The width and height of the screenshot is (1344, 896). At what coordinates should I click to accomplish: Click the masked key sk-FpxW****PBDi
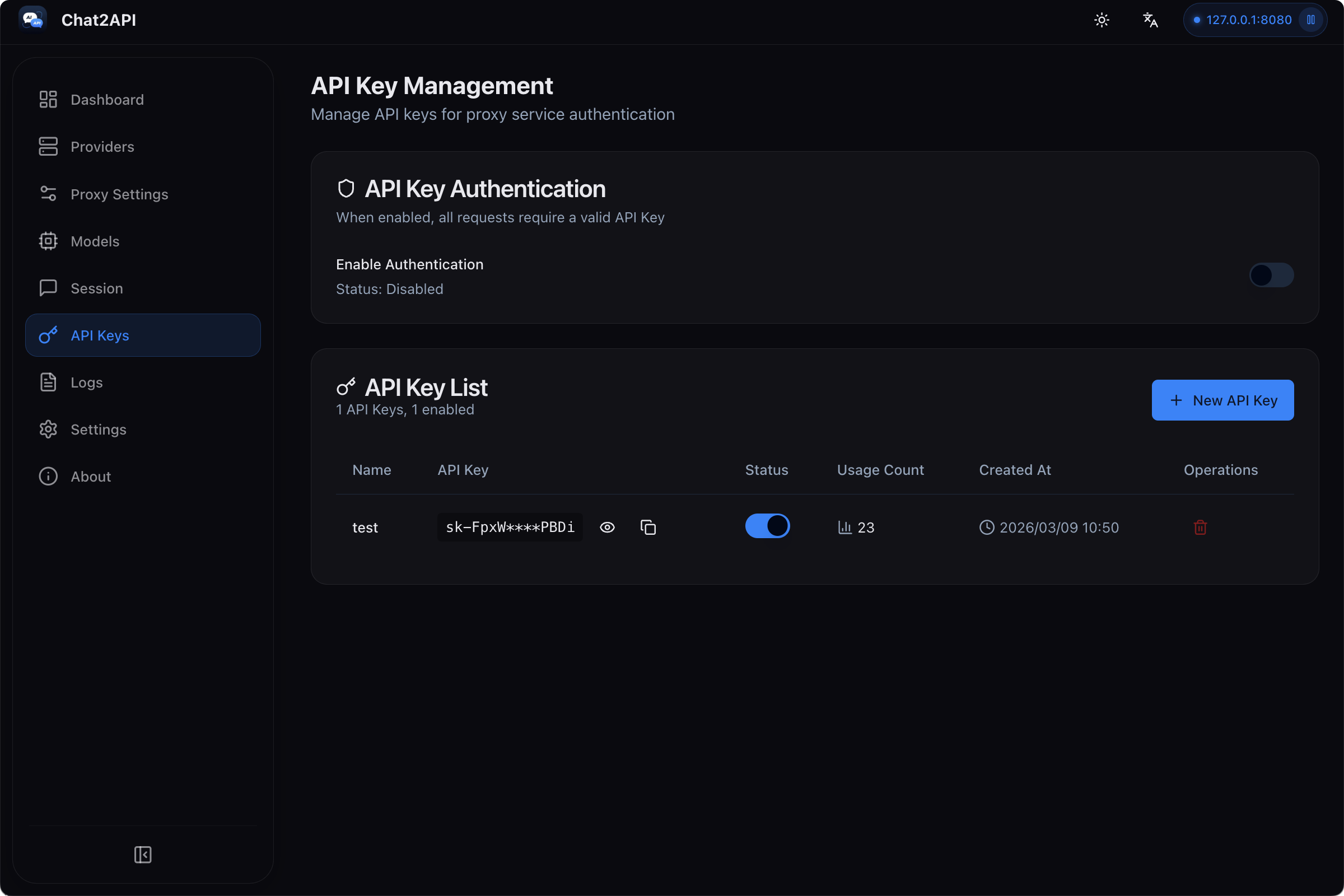click(510, 528)
